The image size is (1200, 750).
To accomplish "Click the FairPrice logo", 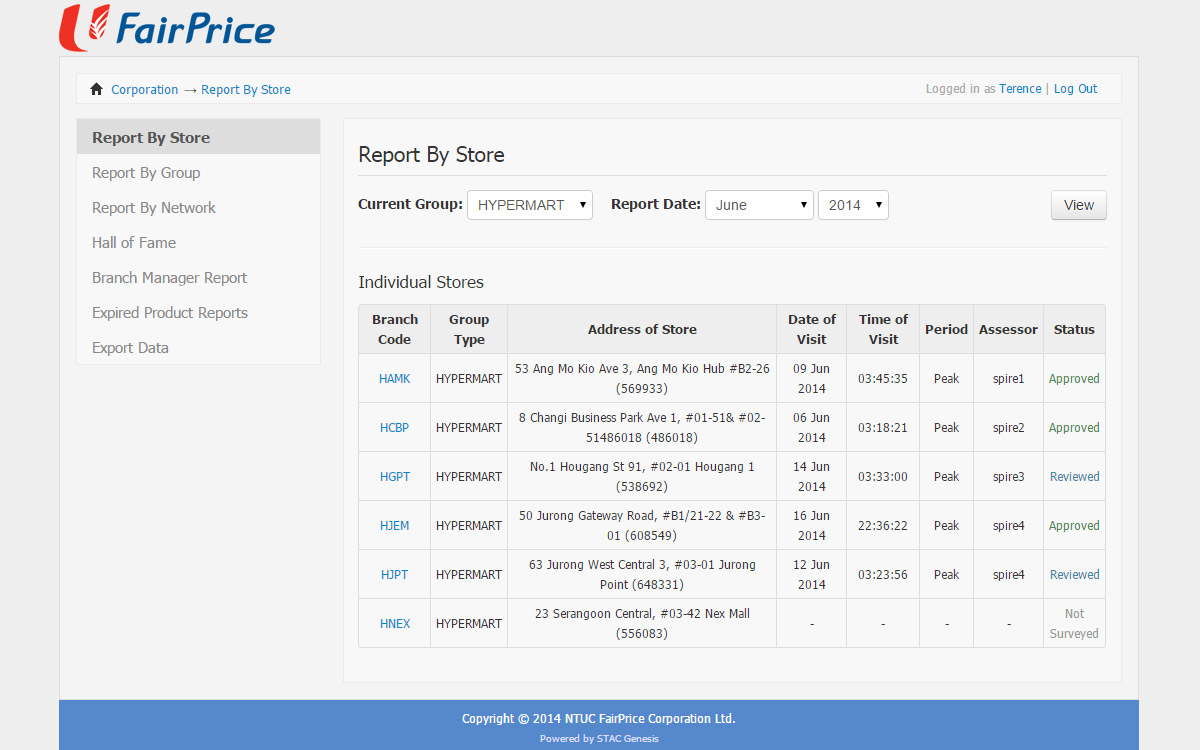I will click(167, 27).
